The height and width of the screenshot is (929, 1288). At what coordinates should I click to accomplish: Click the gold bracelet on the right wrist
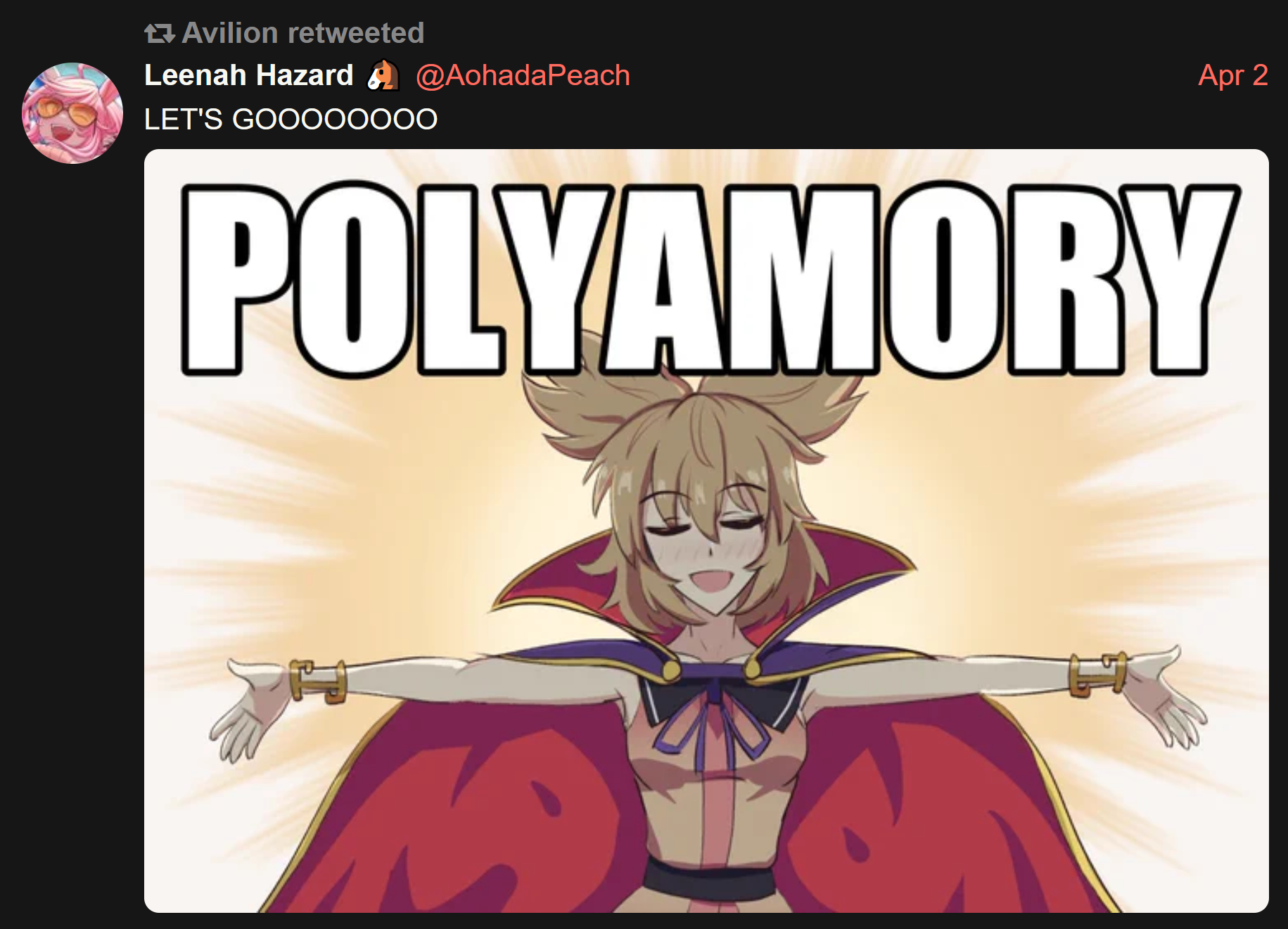[1097, 674]
